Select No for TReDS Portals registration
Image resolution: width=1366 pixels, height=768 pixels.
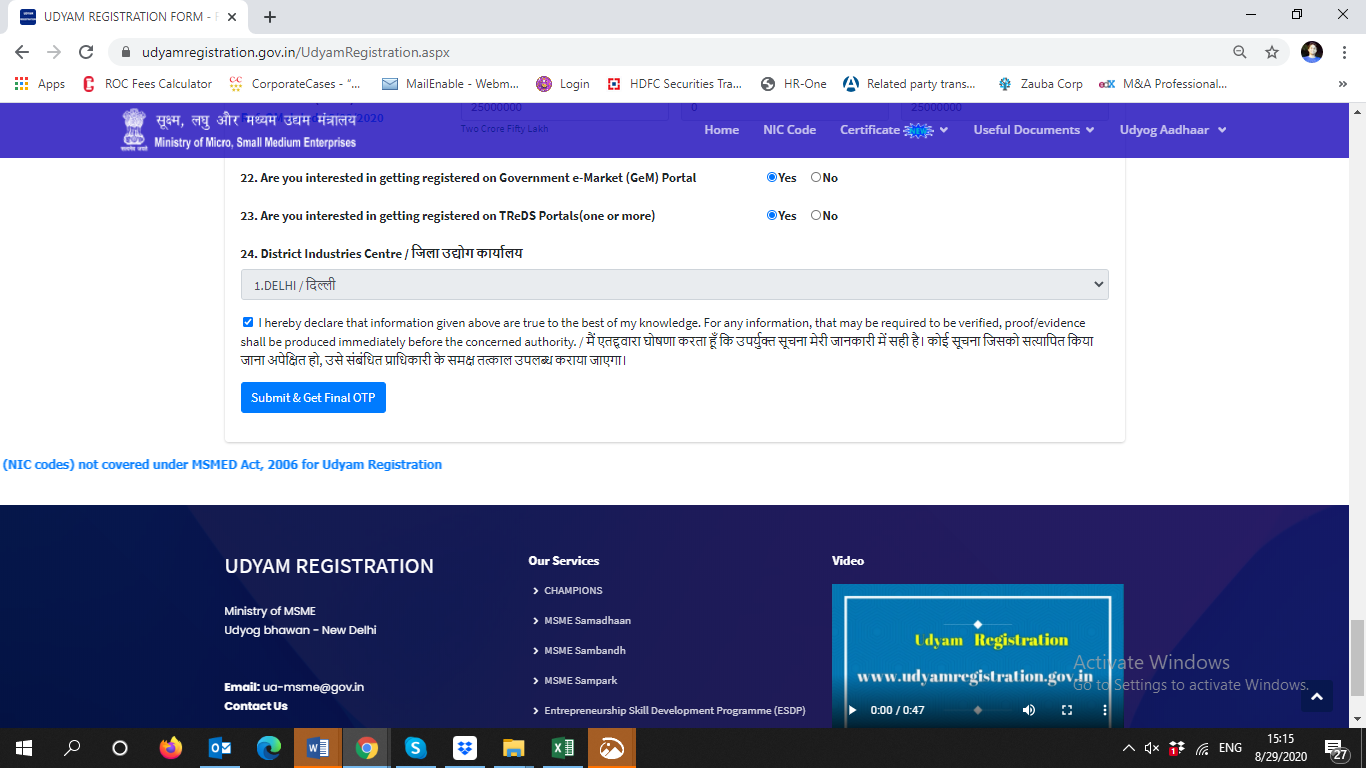tap(816, 215)
